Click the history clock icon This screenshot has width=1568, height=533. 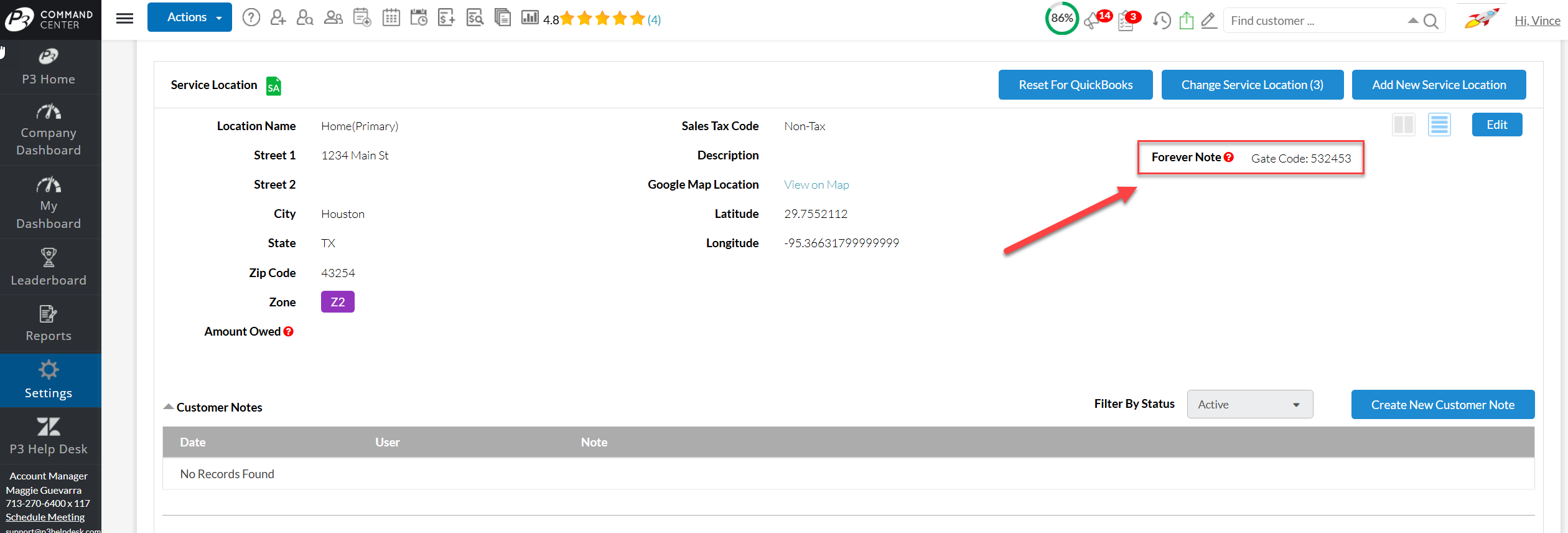point(1162,21)
